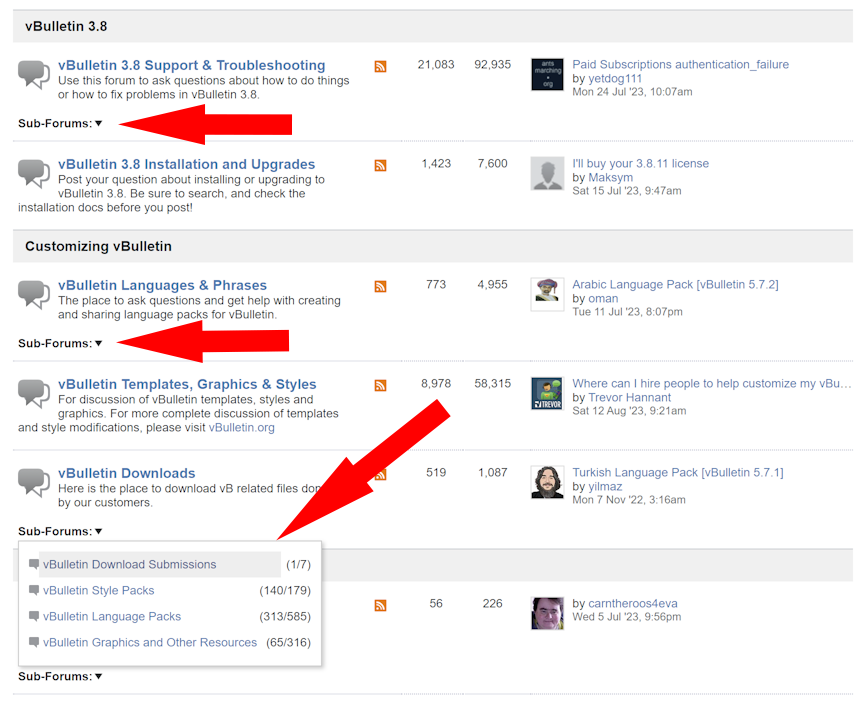Click forum icon beside vBulletin Downloads

(x=34, y=482)
